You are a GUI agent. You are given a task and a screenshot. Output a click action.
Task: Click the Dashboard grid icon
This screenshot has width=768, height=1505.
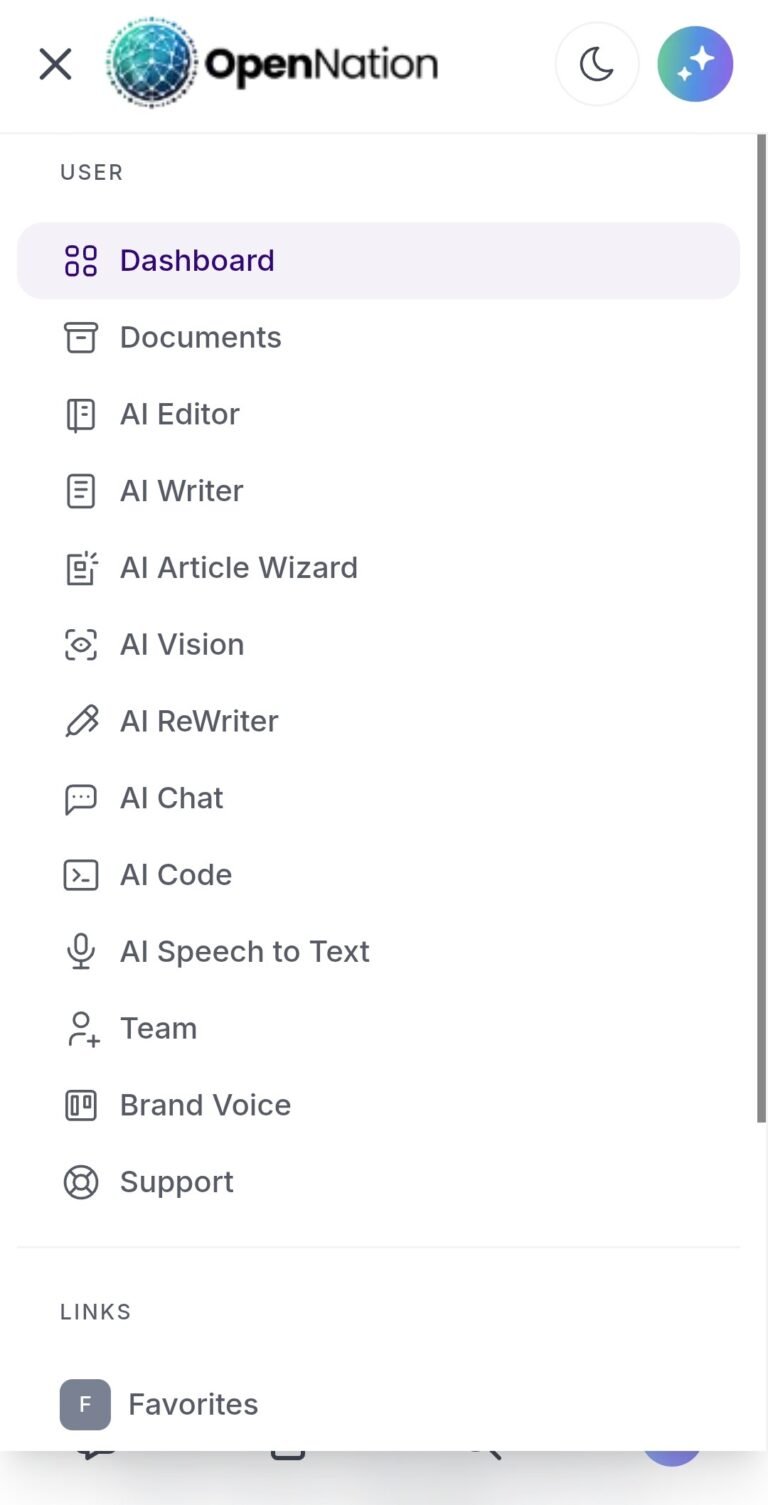point(81,261)
